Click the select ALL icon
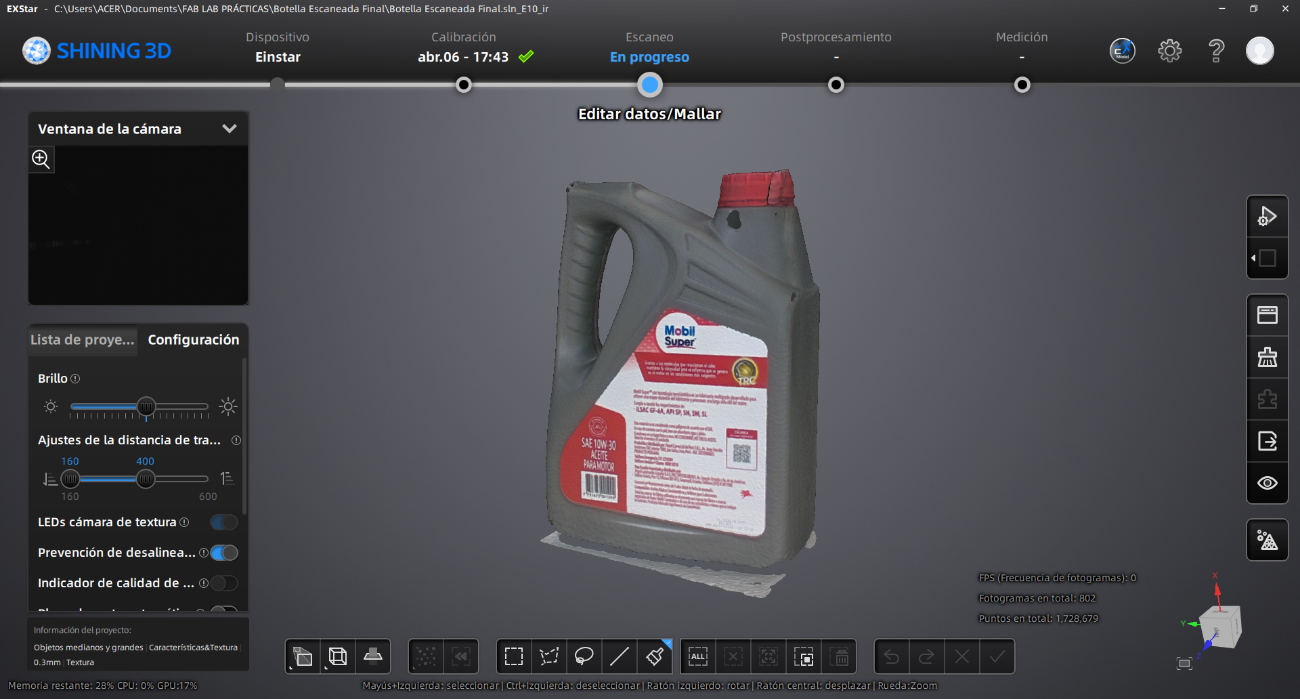 tap(698, 657)
